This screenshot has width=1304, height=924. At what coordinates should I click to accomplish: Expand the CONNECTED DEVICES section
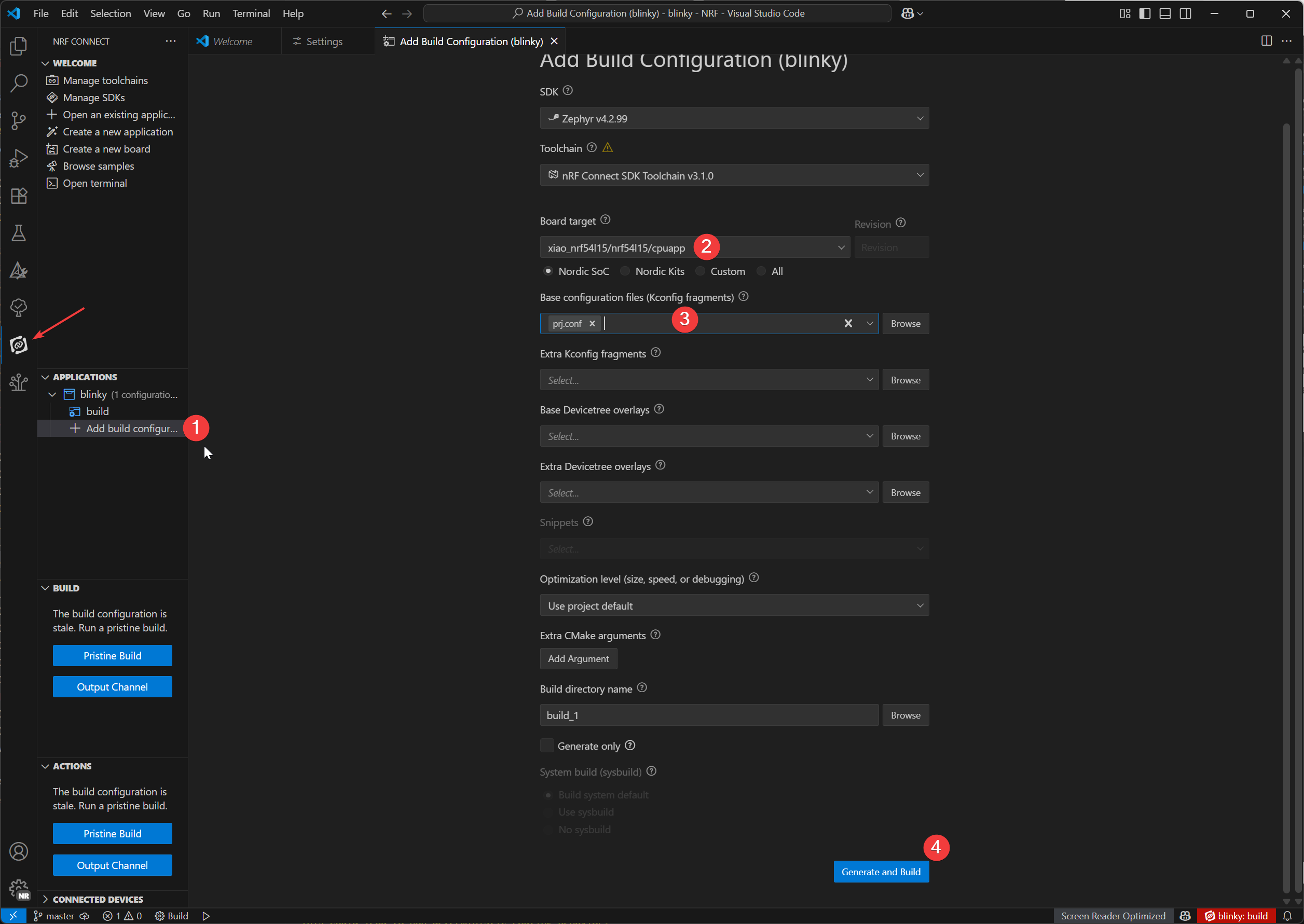point(46,900)
